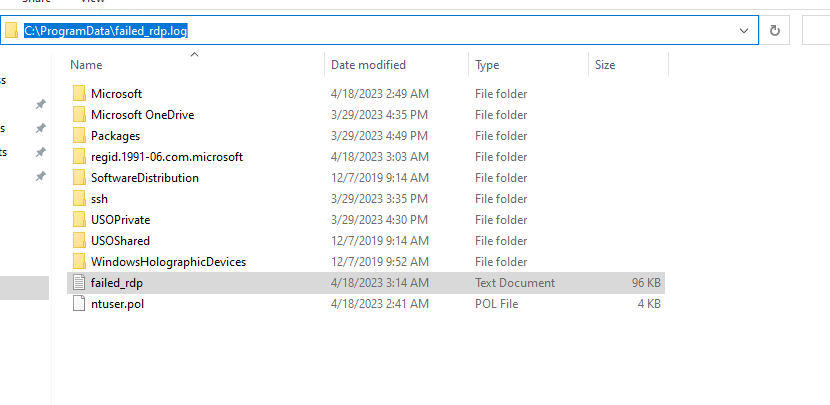Click the ntuser.pol file icon
Viewport: 830px width, 405px height.
[x=79, y=304]
